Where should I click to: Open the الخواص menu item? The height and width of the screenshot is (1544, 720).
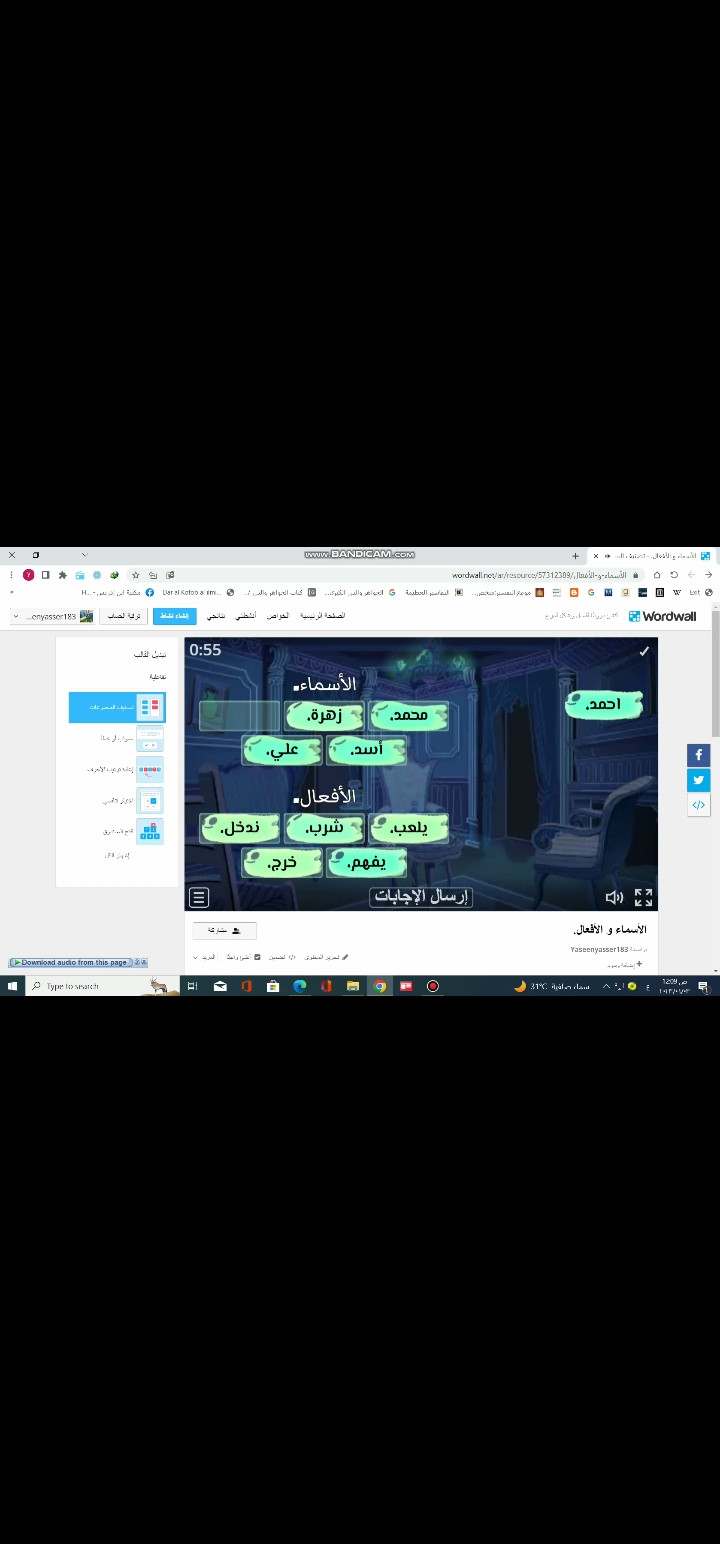pyautogui.click(x=278, y=616)
